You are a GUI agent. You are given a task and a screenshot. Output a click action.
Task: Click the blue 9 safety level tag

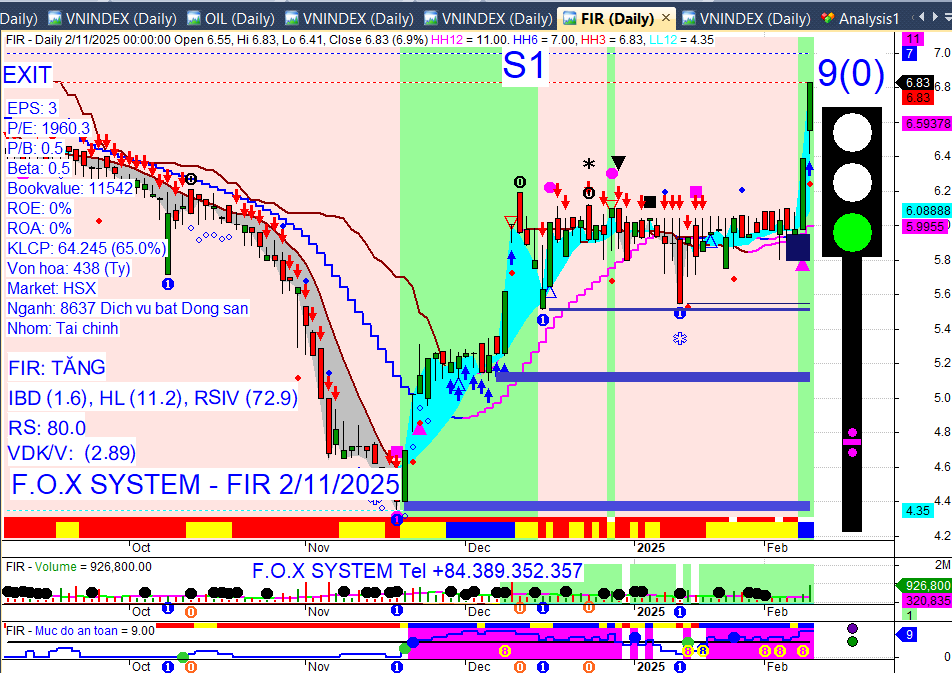(x=906, y=635)
